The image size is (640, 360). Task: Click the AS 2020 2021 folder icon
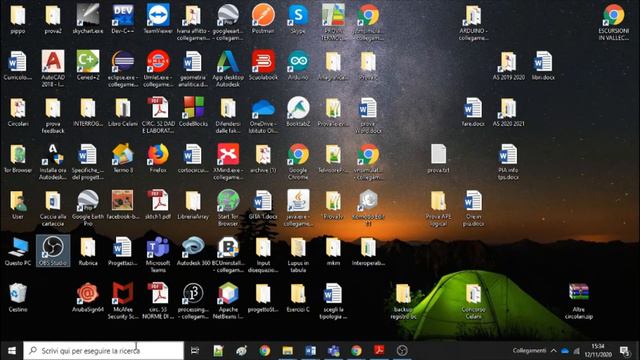pos(508,112)
